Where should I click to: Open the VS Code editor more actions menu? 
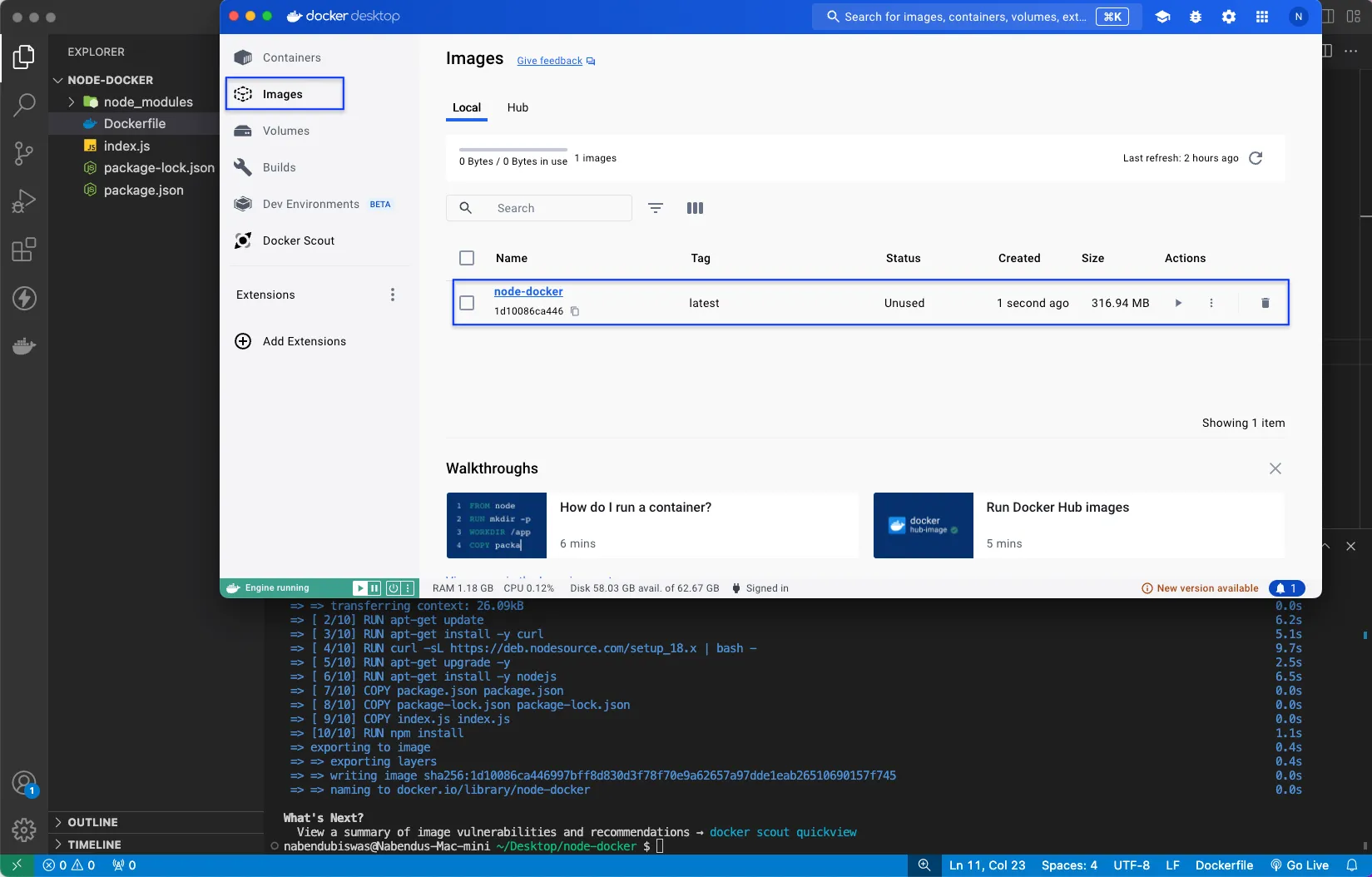pyautogui.click(x=1351, y=51)
